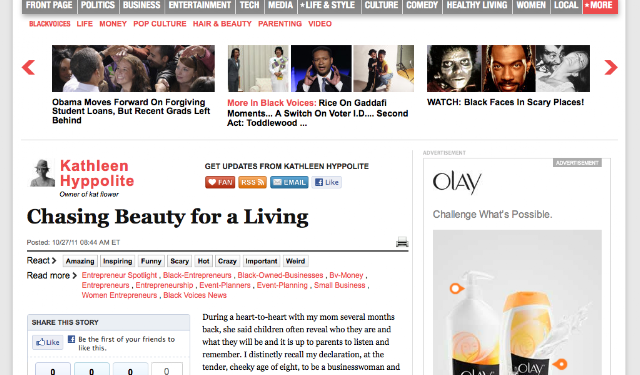Image resolution: width=640 pixels, height=375 pixels.
Task: Click the Chasing Beauty for a Living title
Action: pos(168,217)
